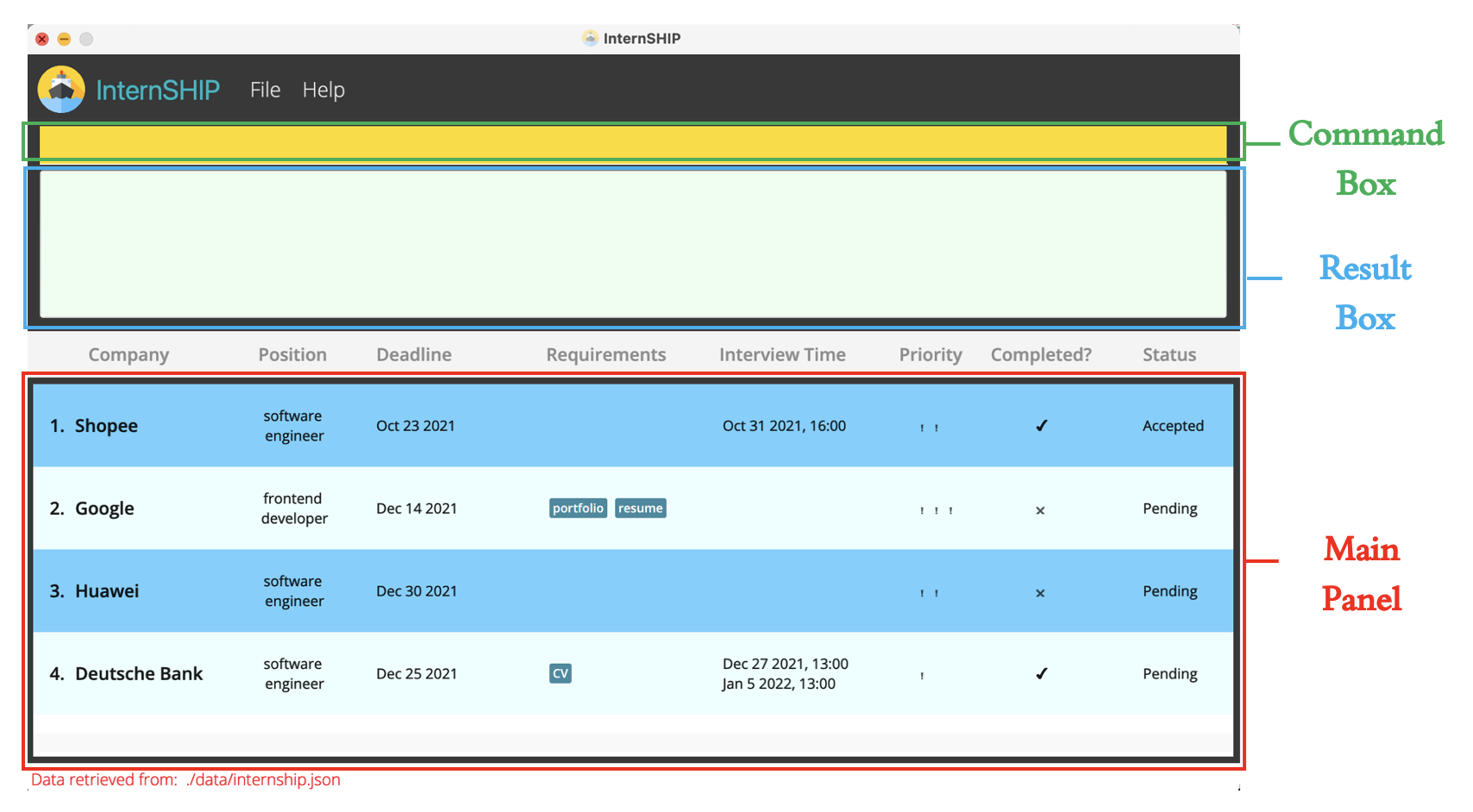Click the Position column header
Image resolution: width=1473 pixels, height=812 pixels.
[292, 354]
